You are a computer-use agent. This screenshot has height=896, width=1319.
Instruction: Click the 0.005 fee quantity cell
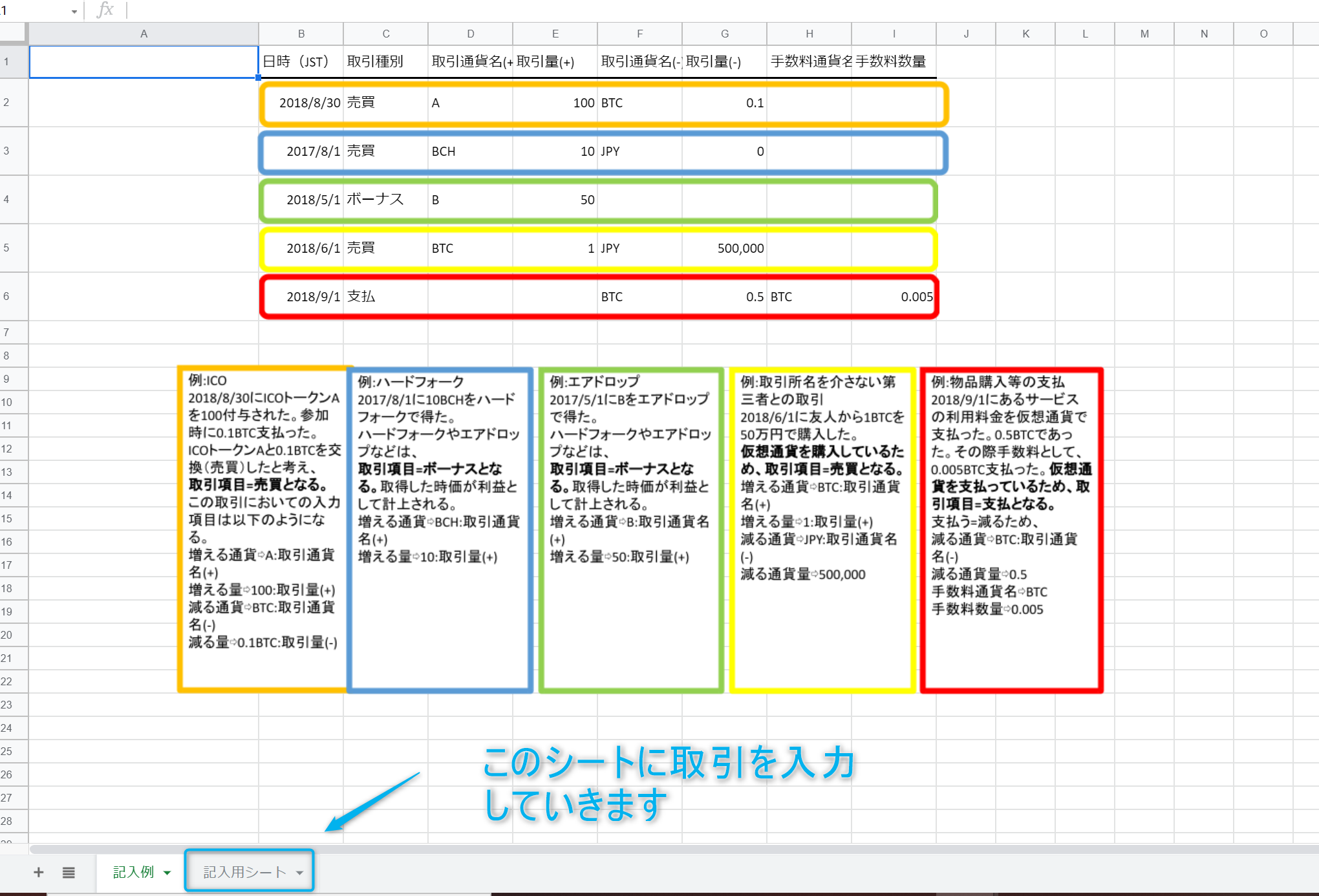pyautogui.click(x=894, y=297)
